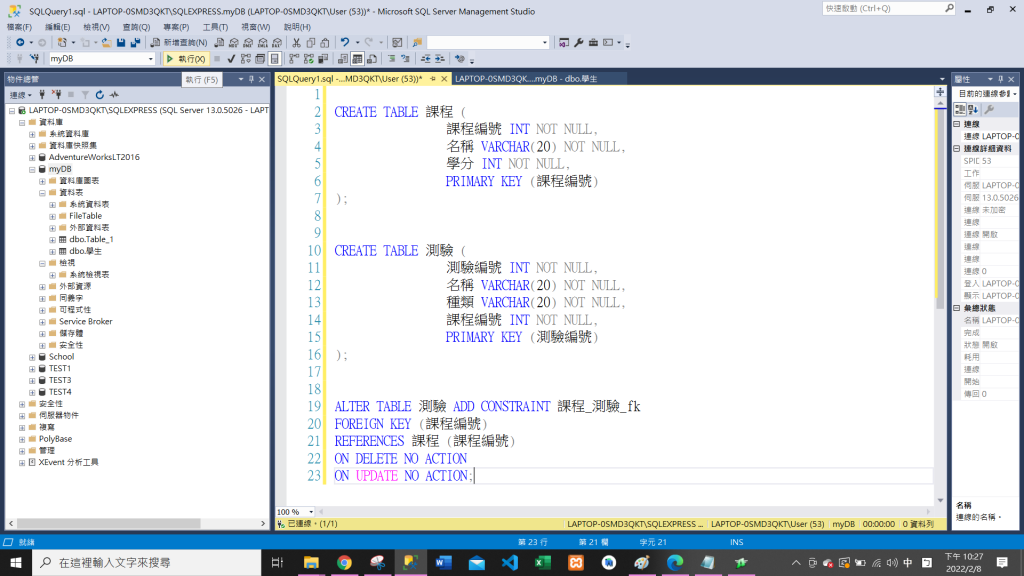1024x576 pixels.
Task: Click the Copy icon in toolbar
Action: click(310, 42)
